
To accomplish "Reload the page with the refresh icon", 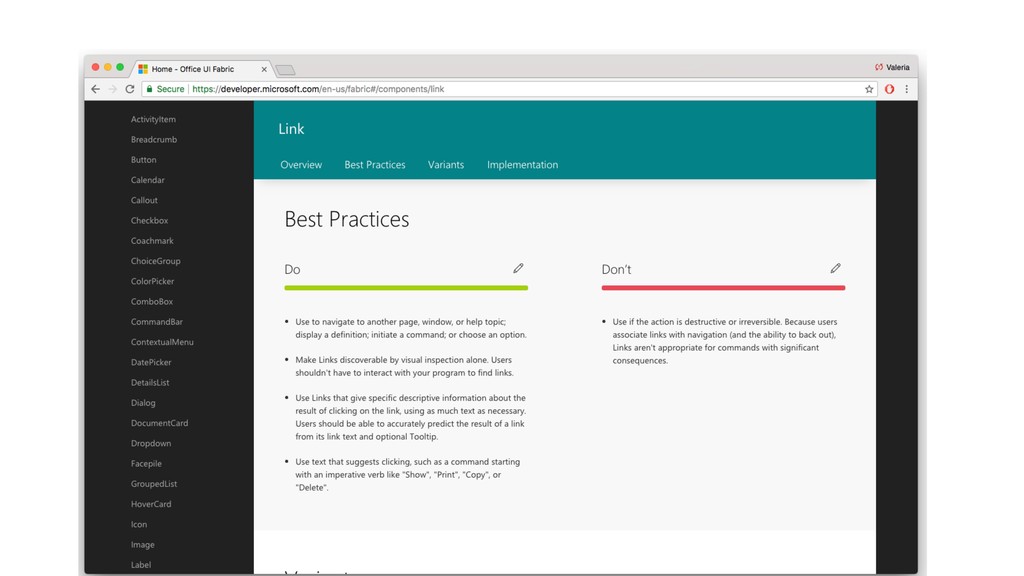I will tap(130, 89).
